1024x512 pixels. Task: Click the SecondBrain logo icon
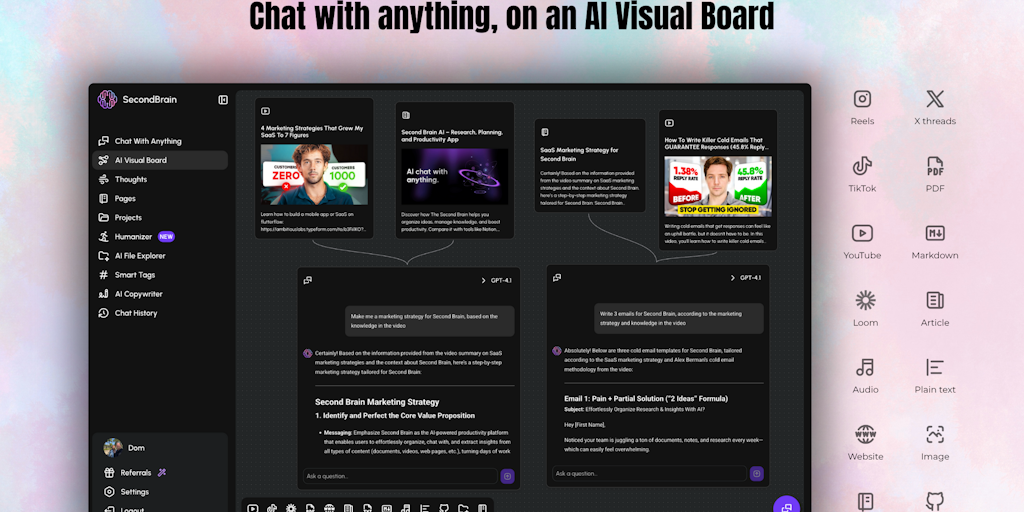click(x=107, y=100)
